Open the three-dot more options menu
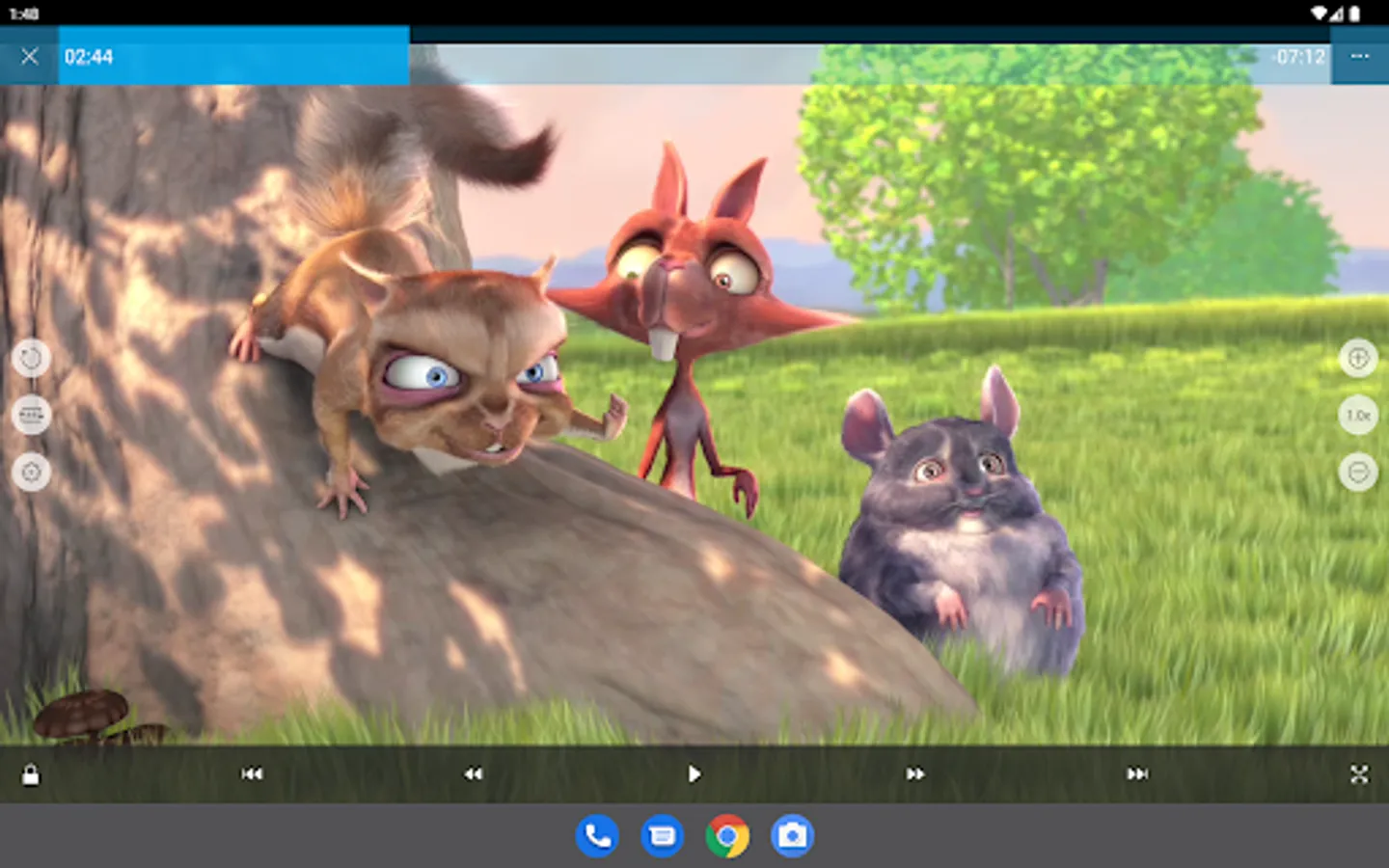The height and width of the screenshot is (868, 1389). [x=1359, y=56]
